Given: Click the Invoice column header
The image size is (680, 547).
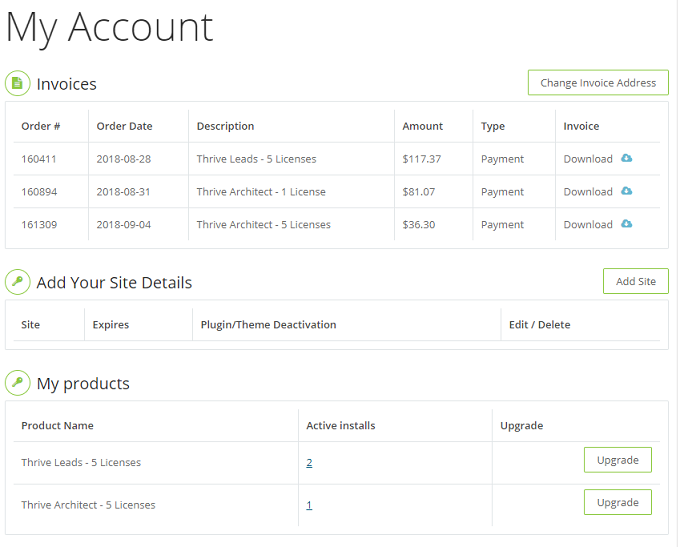Looking at the screenshot, I should (581, 126).
